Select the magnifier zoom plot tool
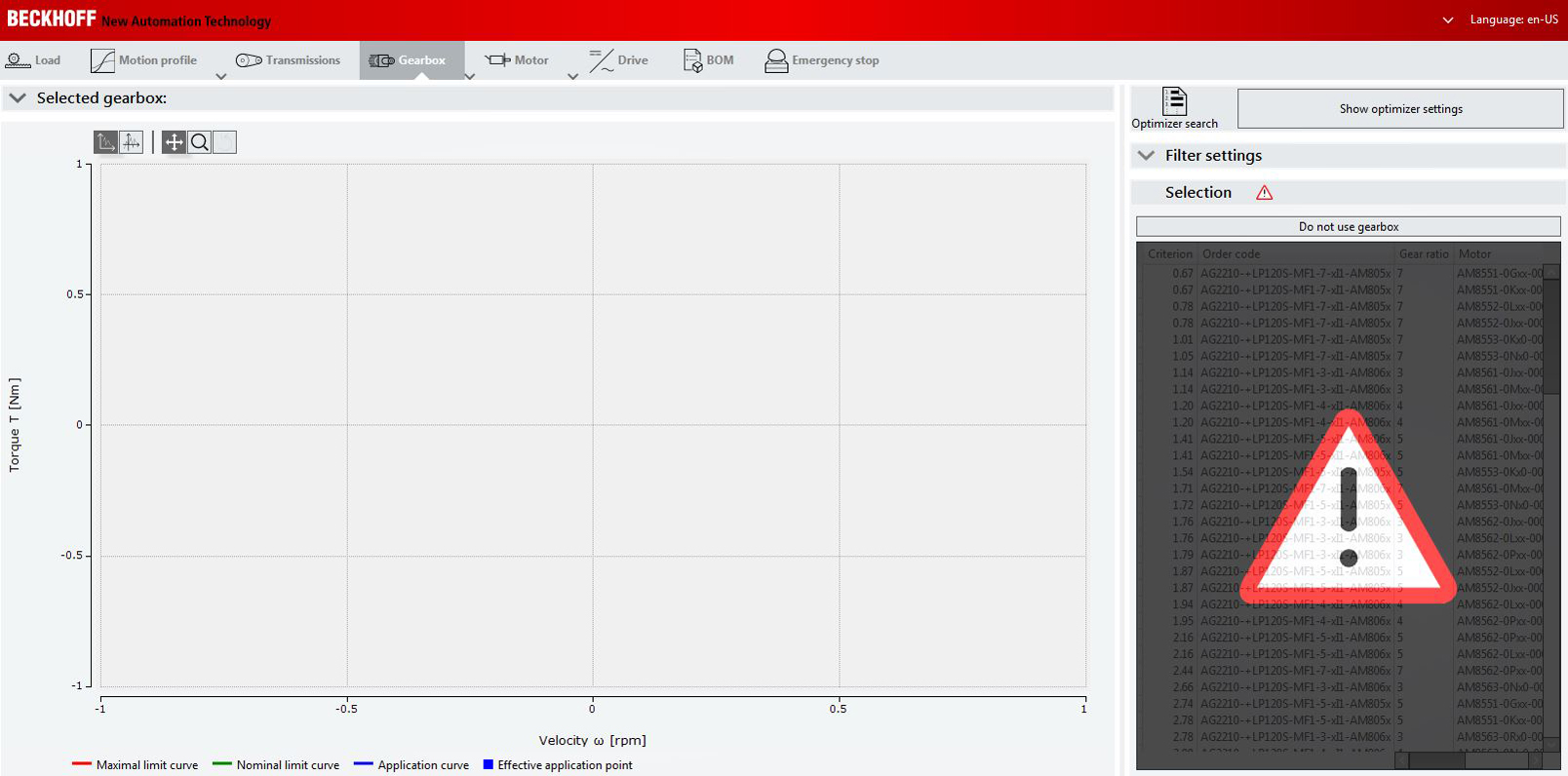This screenshot has height=776, width=1568. click(x=199, y=142)
